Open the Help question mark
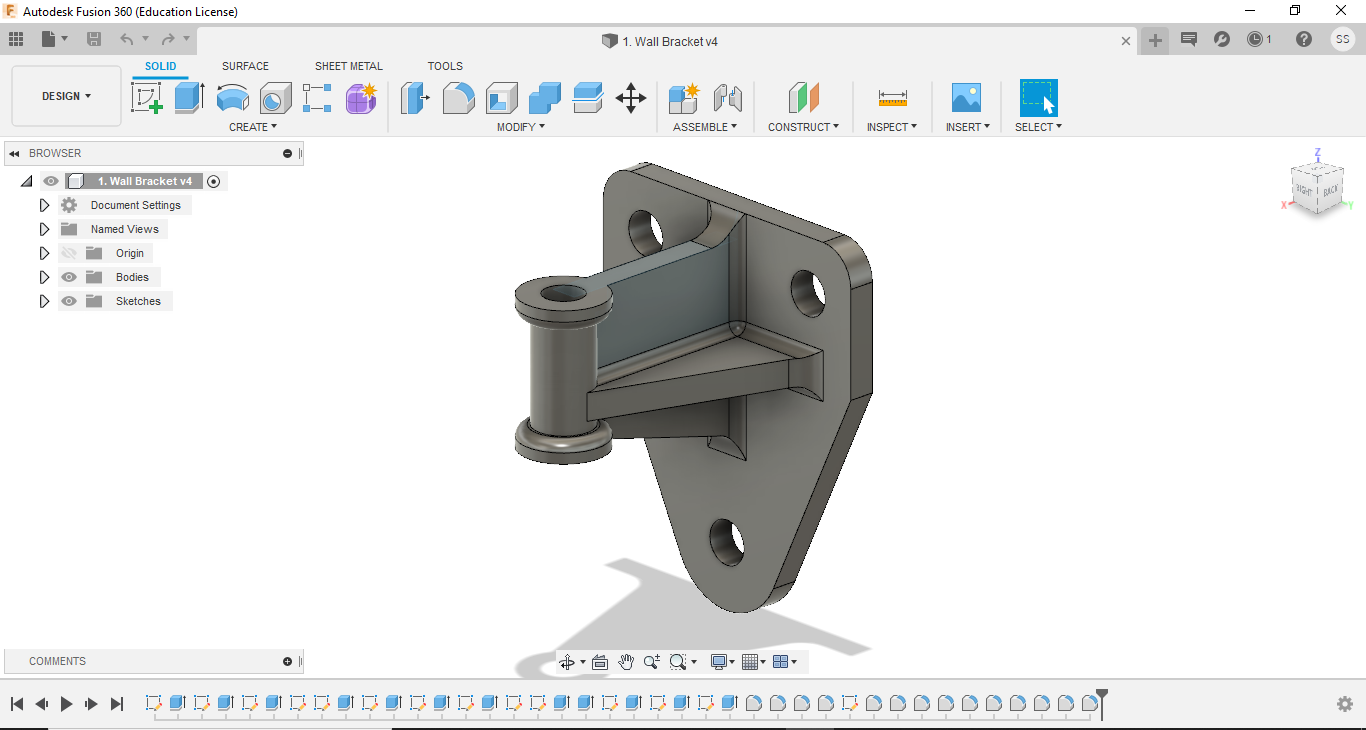 pyautogui.click(x=1304, y=39)
